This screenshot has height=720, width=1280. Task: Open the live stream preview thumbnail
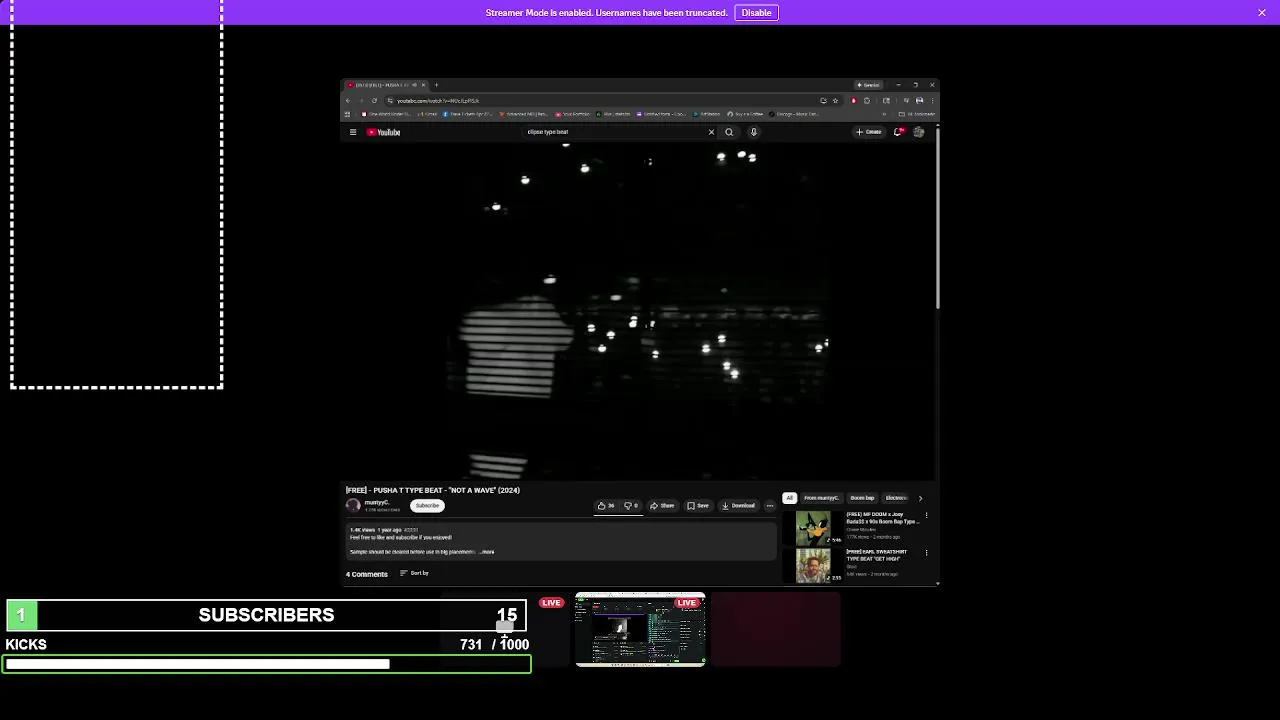pyautogui.click(x=640, y=629)
